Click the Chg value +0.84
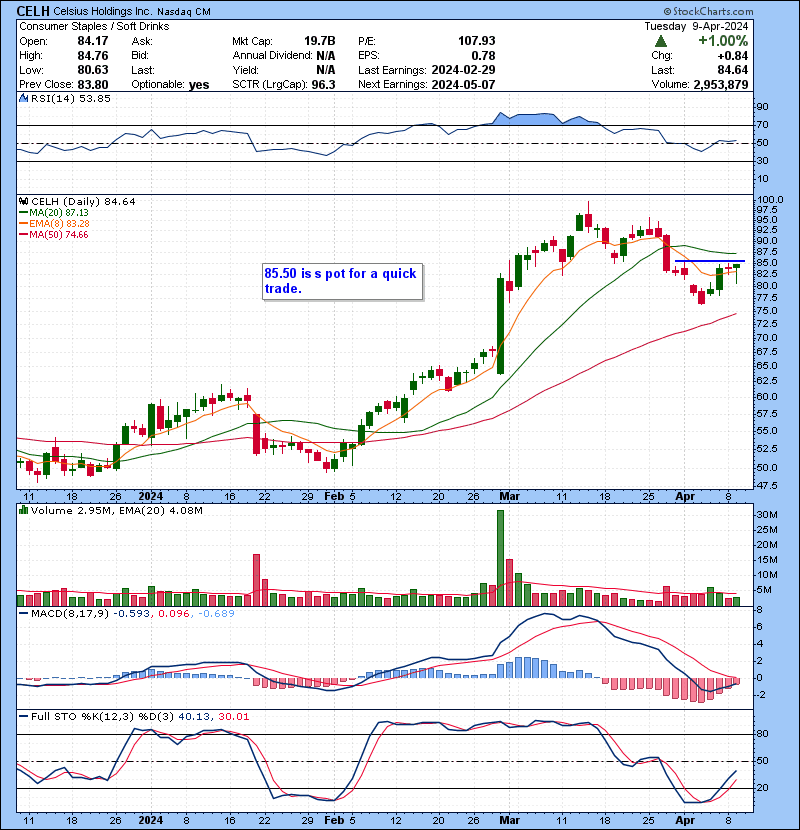This screenshot has height=830, width=800. coord(733,56)
